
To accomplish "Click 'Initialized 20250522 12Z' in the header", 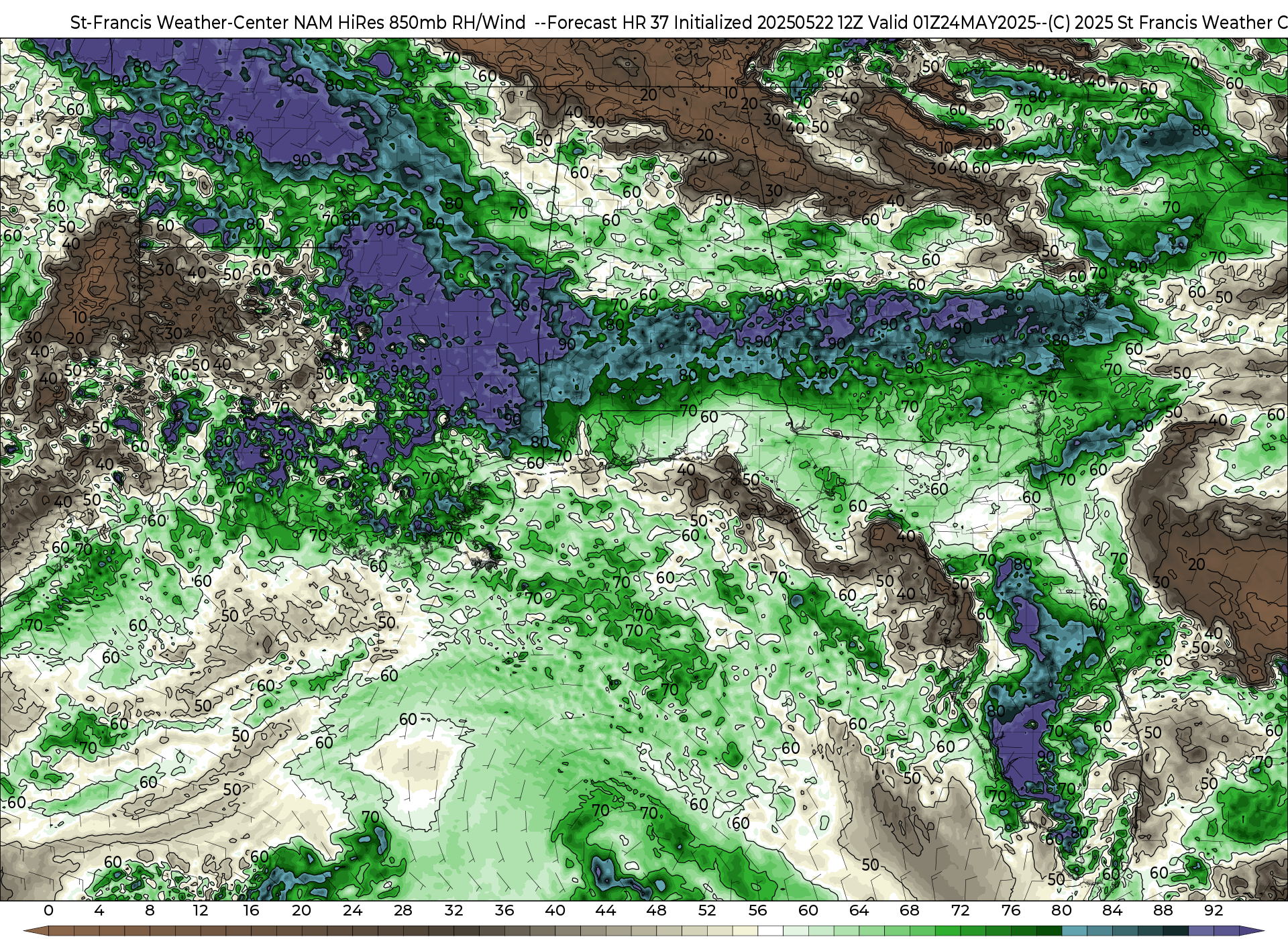I will pyautogui.click(x=769, y=22).
